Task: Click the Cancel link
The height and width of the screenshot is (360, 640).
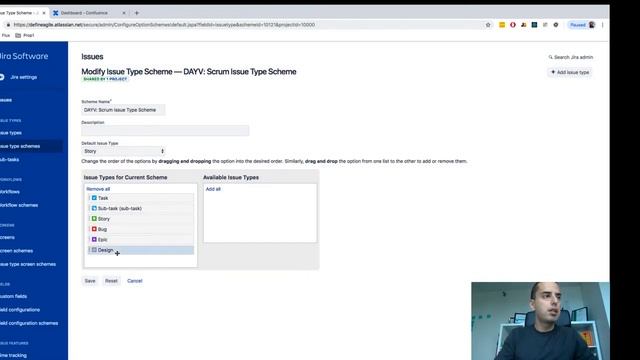Action: click(135, 281)
